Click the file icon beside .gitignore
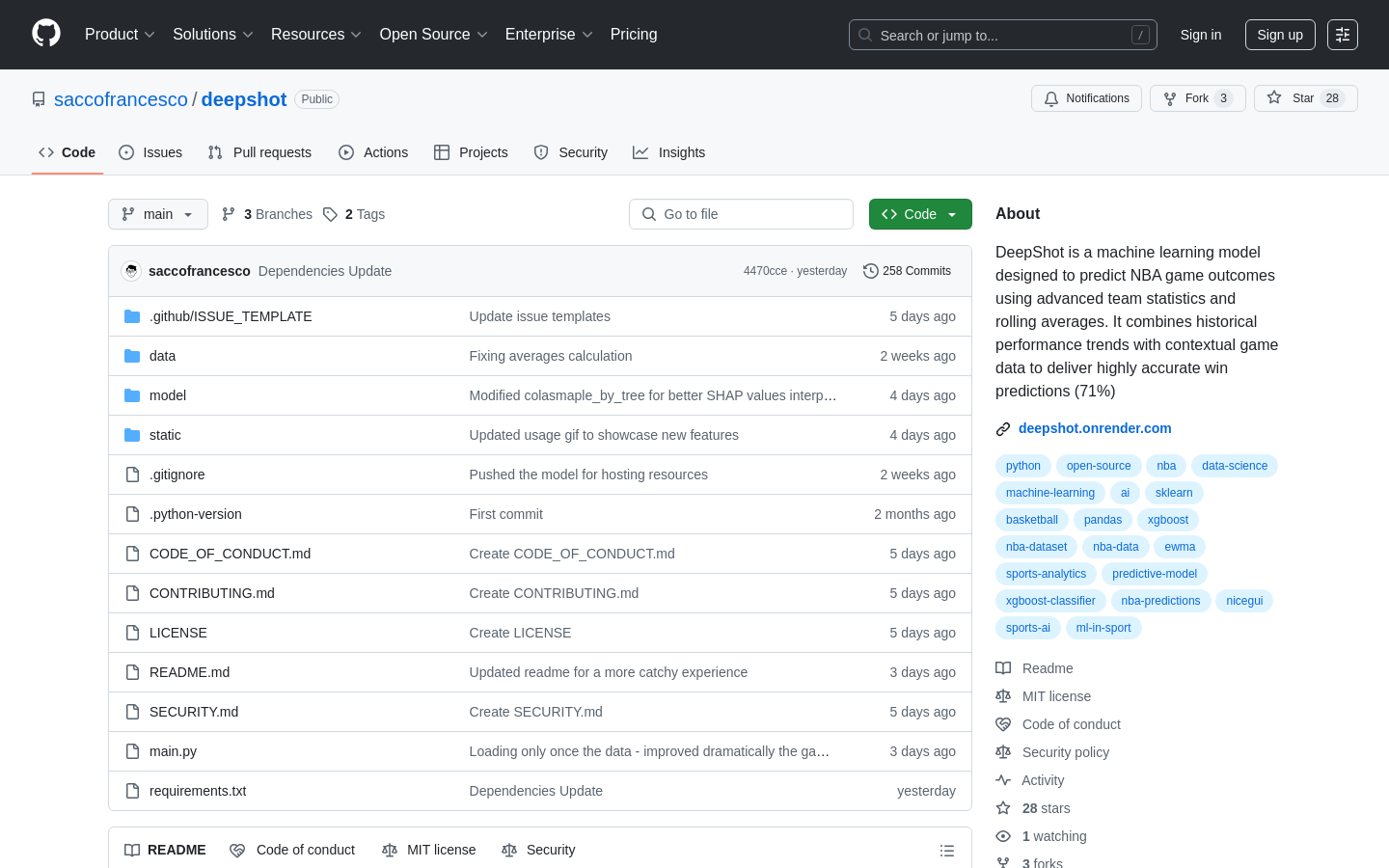The height and width of the screenshot is (868, 1389). 132,475
